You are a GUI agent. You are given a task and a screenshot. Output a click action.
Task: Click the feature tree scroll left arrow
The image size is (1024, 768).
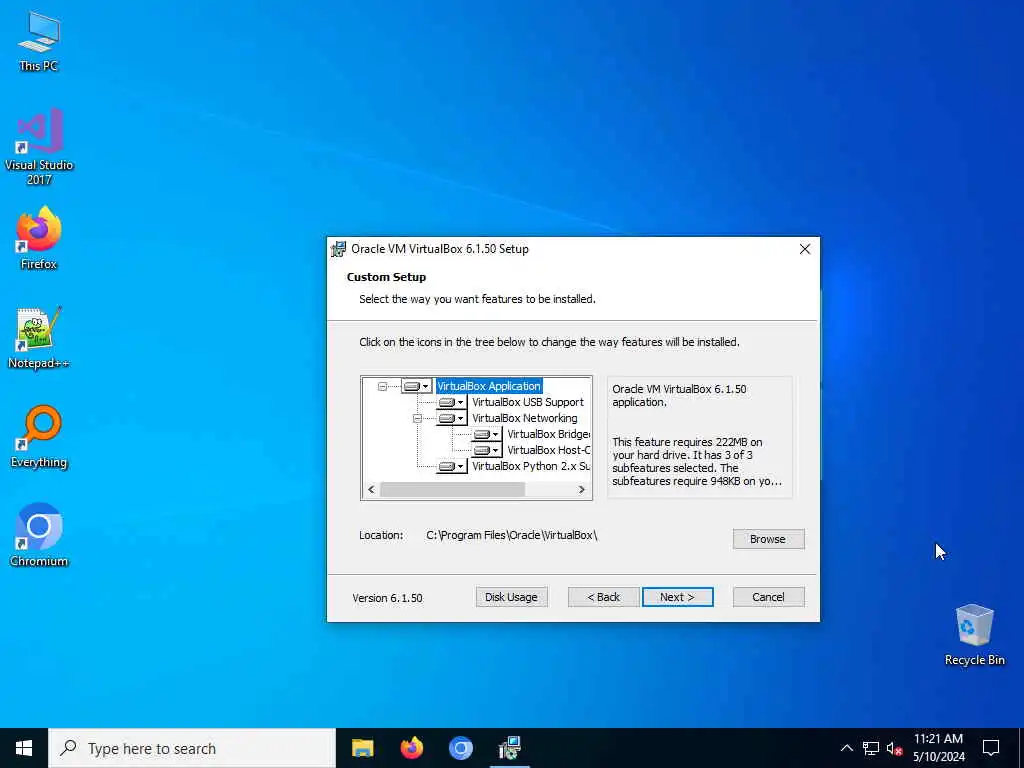(371, 489)
